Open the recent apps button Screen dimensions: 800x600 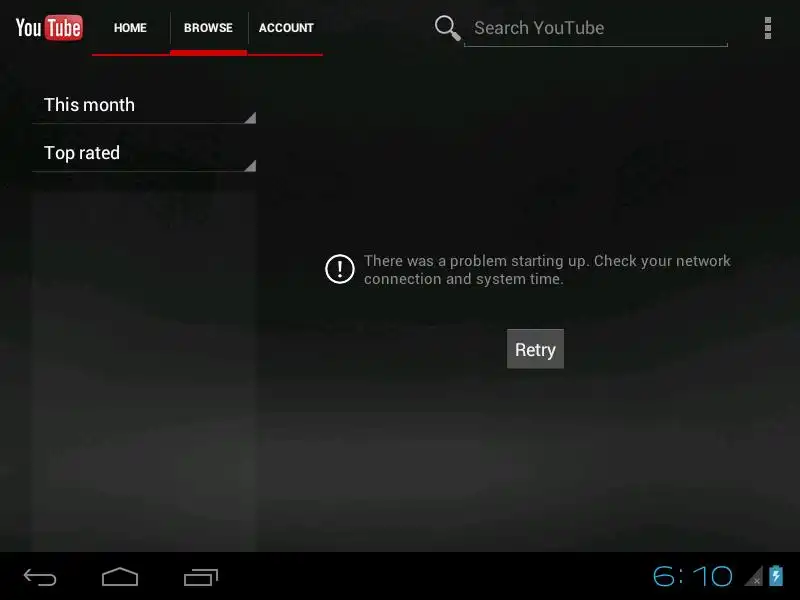pos(201,577)
